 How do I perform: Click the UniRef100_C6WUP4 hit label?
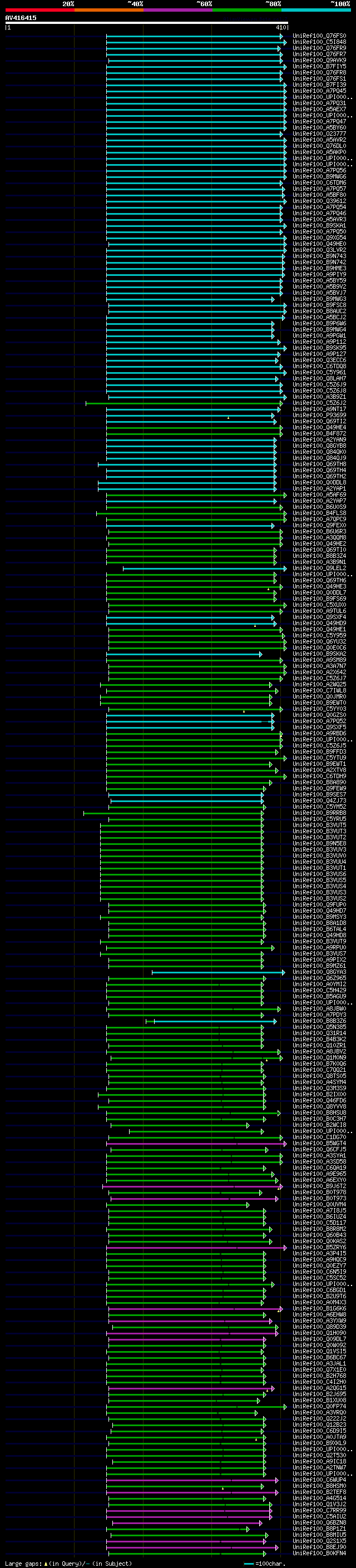coord(319,1480)
